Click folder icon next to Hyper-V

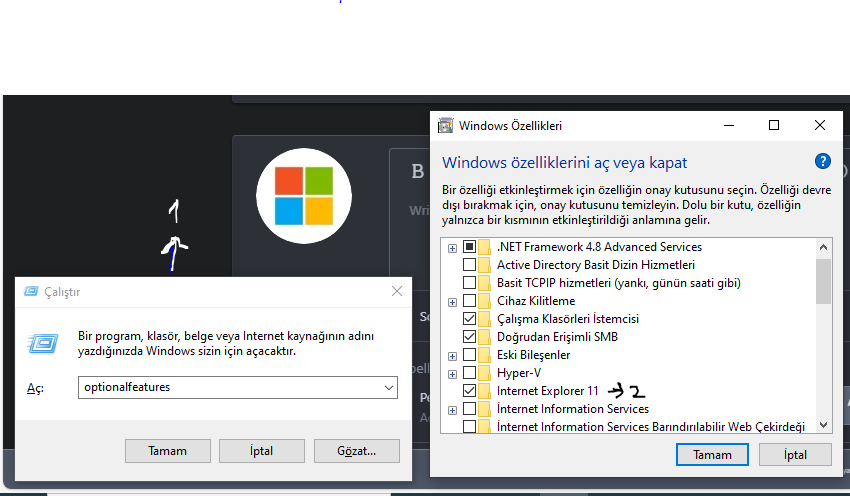pos(485,373)
